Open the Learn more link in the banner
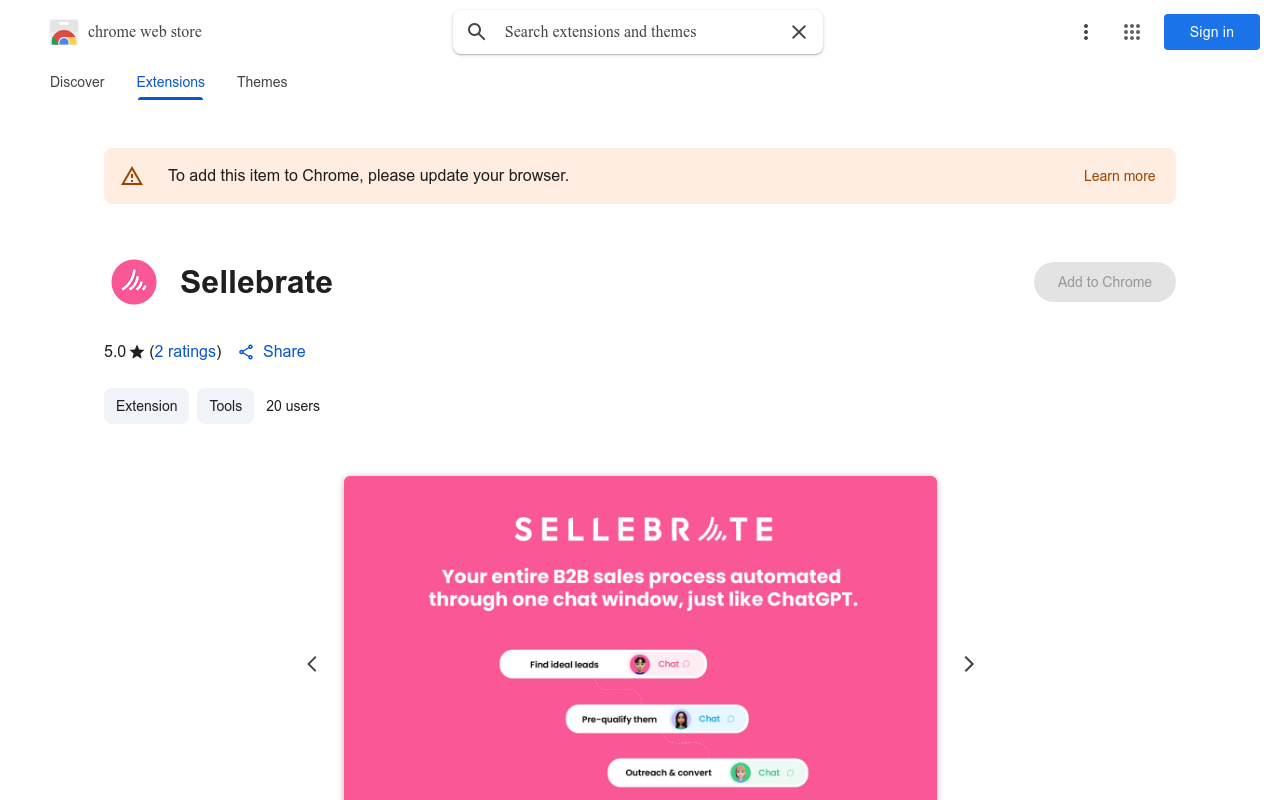This screenshot has height=800, width=1280. coord(1119,176)
